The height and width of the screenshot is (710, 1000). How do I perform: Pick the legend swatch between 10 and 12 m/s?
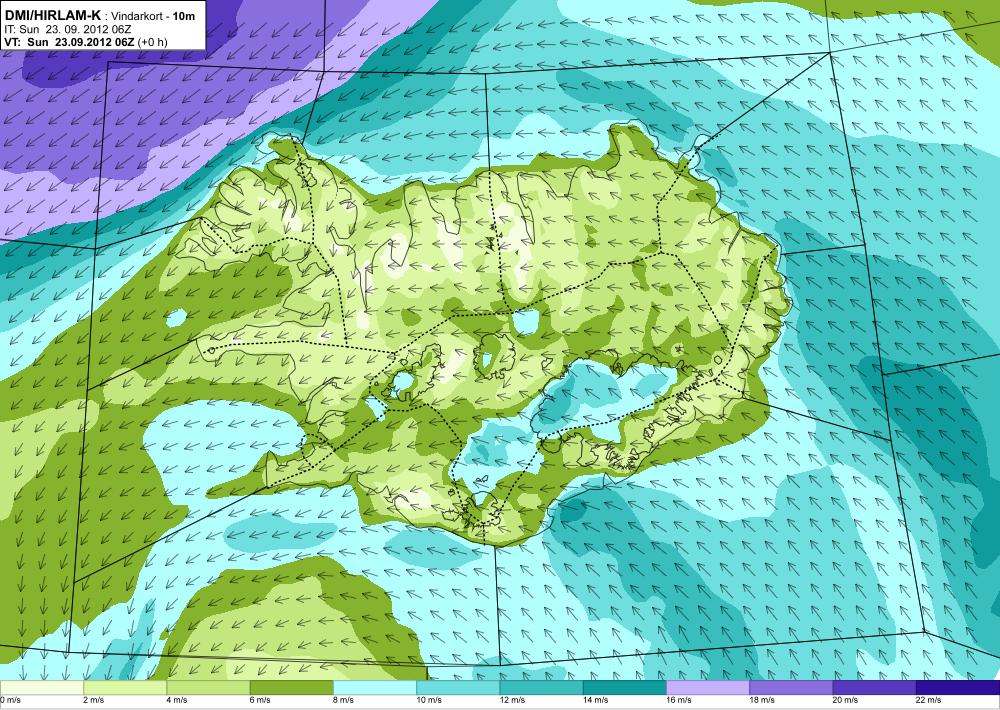458,688
